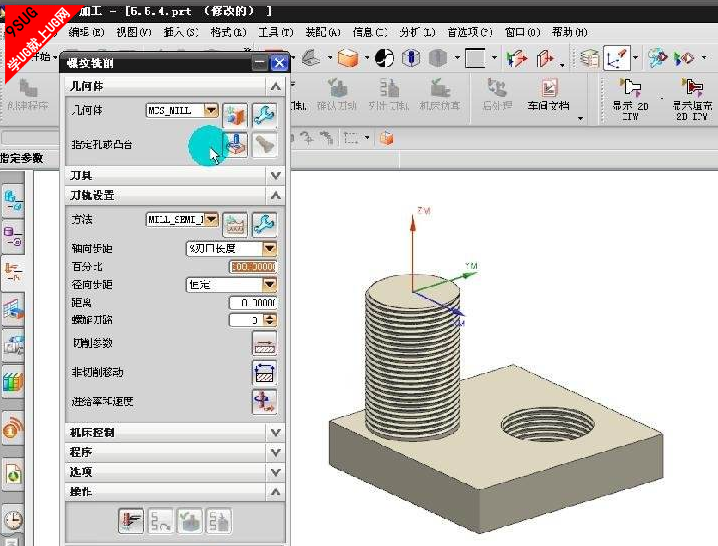Select or edit hole or boss geometry
718x546 pixels.
coord(235,144)
